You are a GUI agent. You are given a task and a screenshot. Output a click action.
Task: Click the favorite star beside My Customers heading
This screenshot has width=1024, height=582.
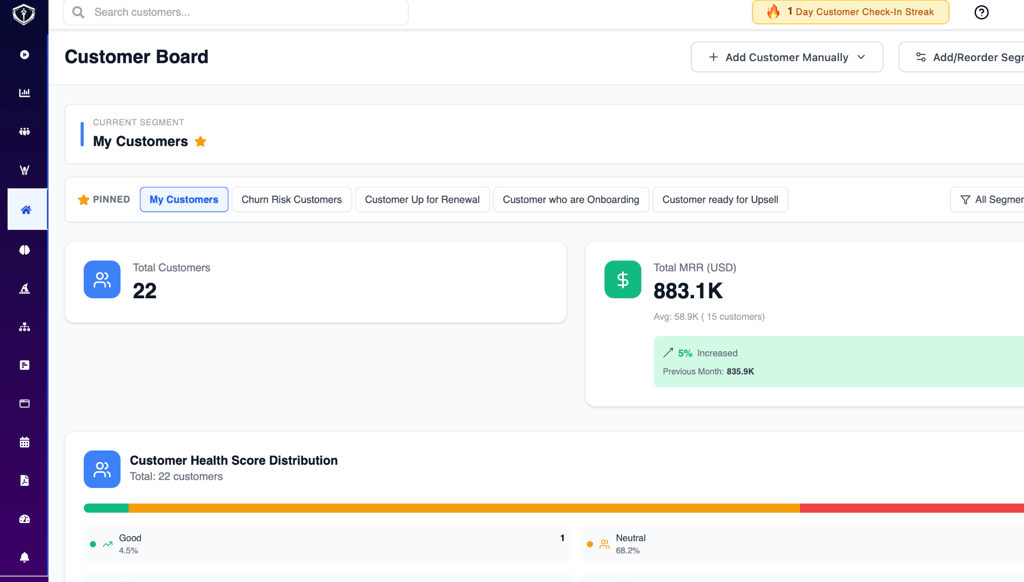200,141
